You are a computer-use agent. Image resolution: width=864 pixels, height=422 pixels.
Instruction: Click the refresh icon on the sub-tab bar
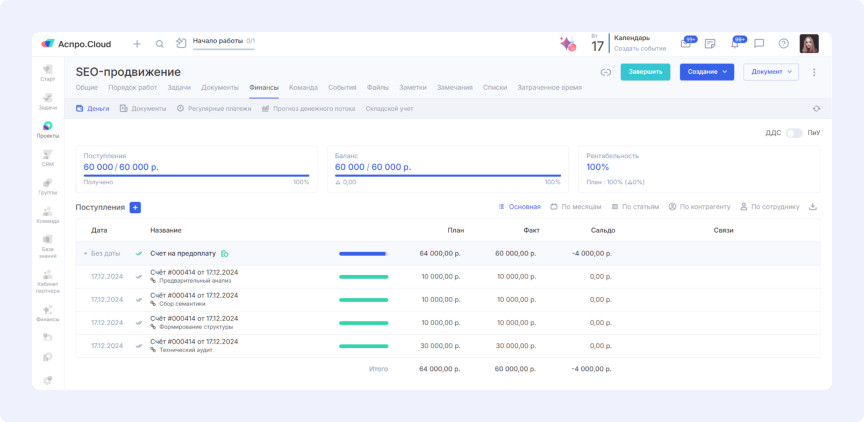click(x=816, y=108)
